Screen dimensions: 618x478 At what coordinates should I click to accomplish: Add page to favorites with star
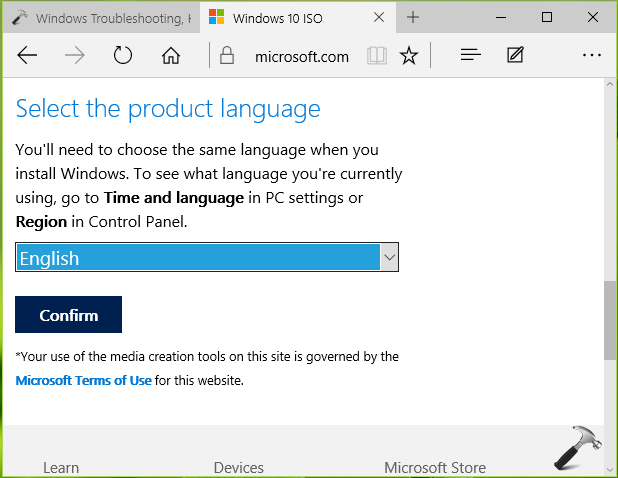[x=409, y=55]
